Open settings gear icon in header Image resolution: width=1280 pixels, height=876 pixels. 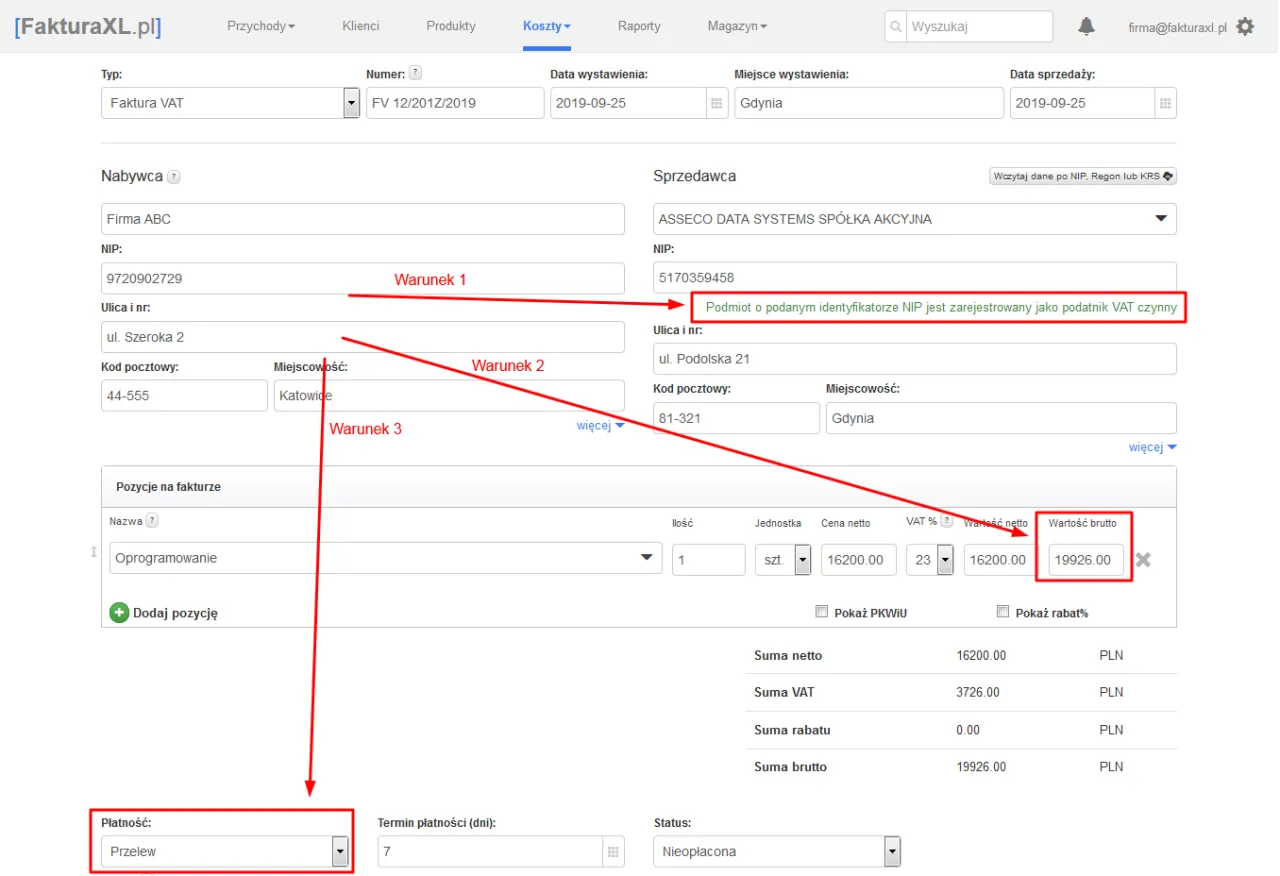pyautogui.click(x=1245, y=27)
